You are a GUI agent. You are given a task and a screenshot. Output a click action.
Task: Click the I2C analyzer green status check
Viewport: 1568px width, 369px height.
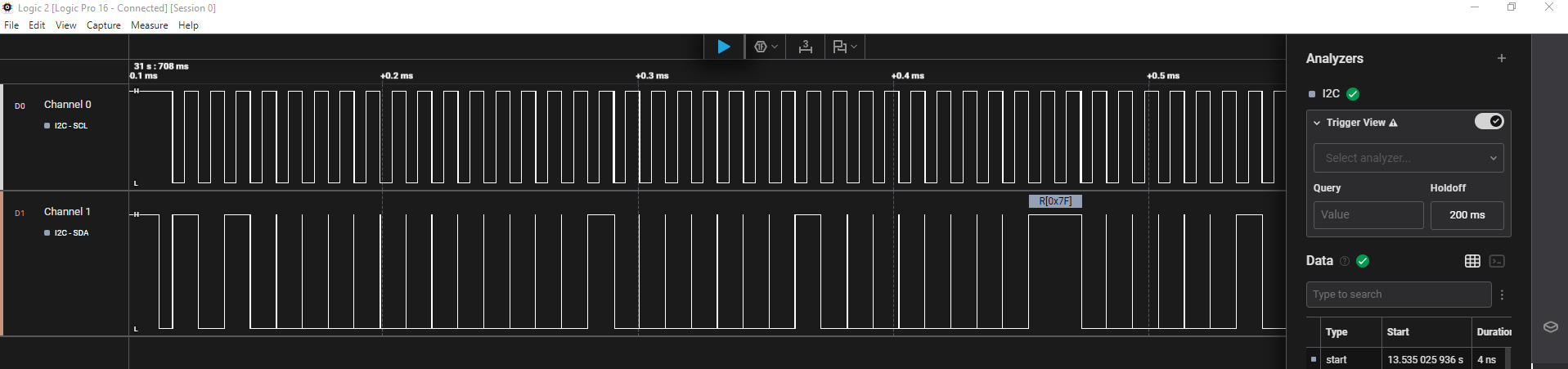click(x=1353, y=94)
